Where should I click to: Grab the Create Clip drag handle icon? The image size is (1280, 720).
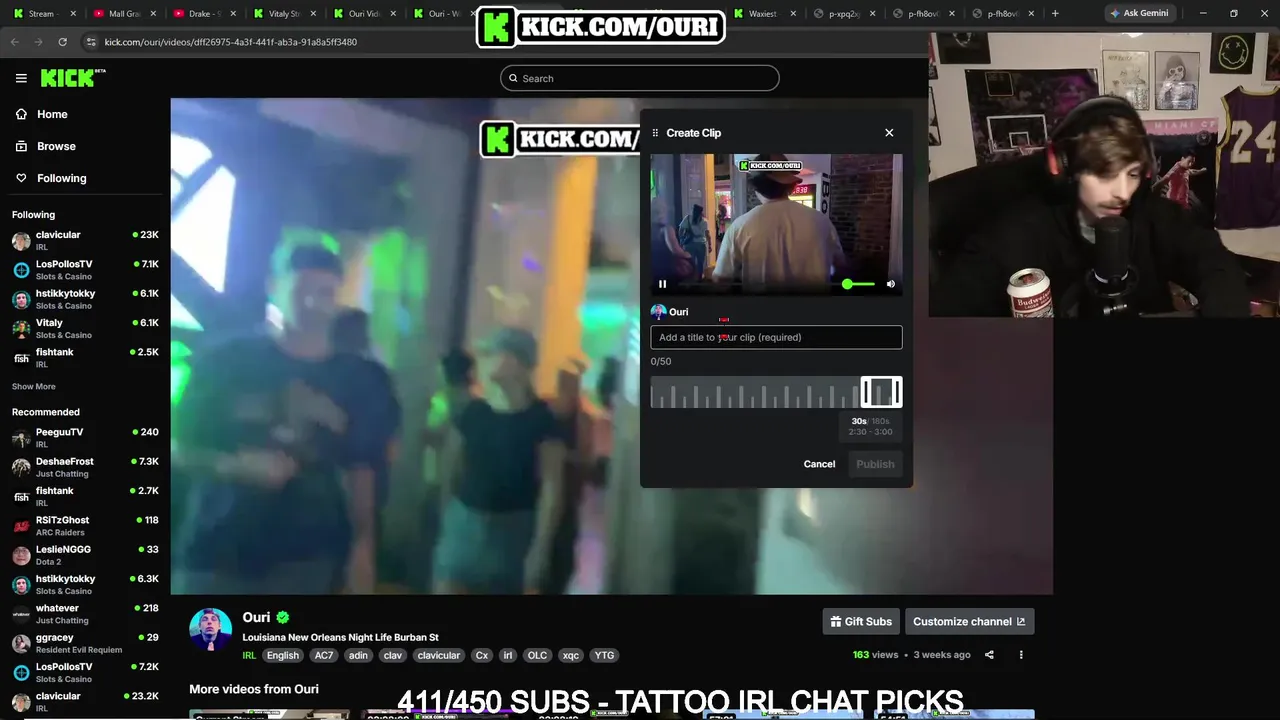coord(656,133)
